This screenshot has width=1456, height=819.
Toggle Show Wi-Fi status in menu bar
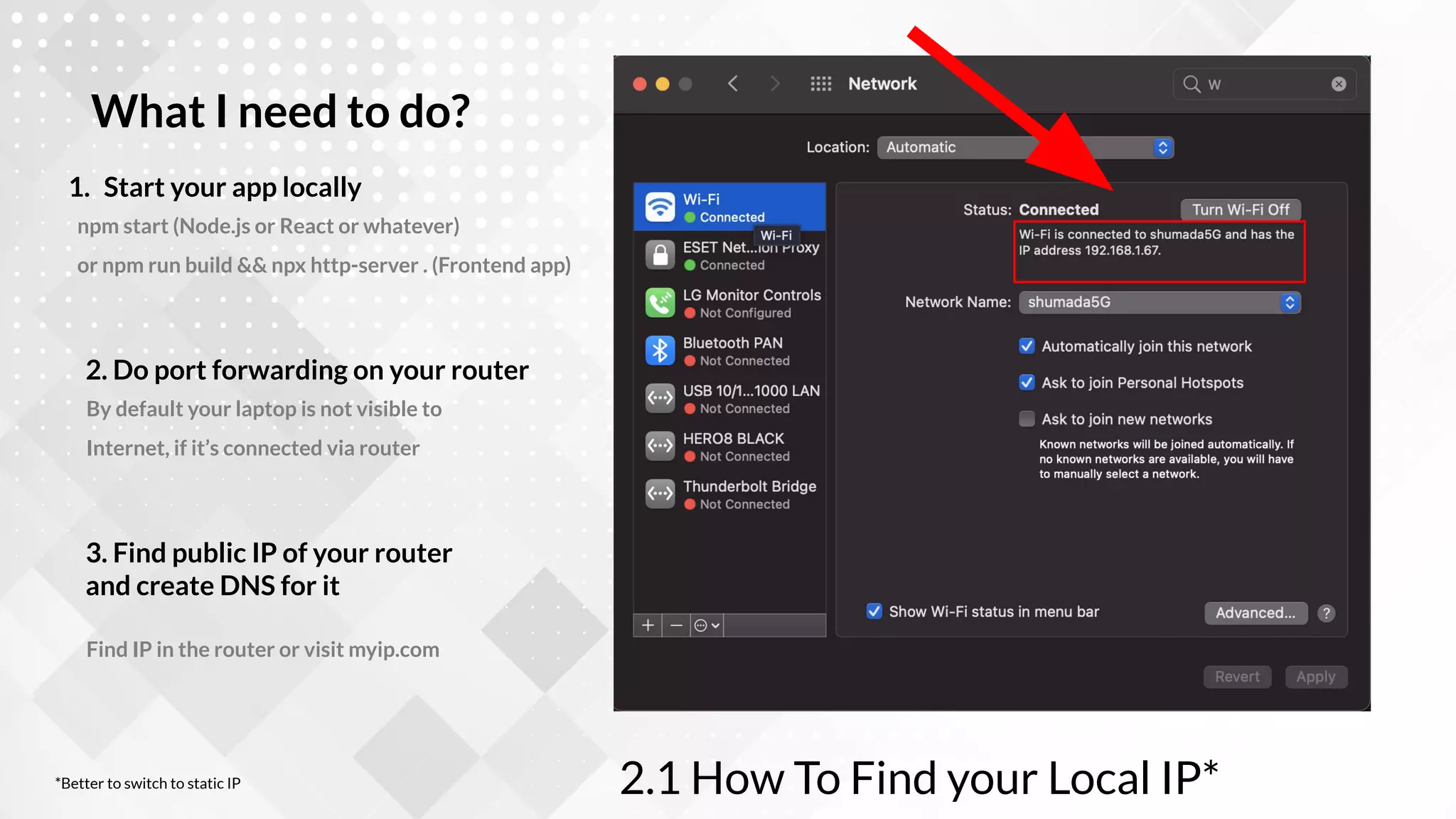tap(874, 611)
